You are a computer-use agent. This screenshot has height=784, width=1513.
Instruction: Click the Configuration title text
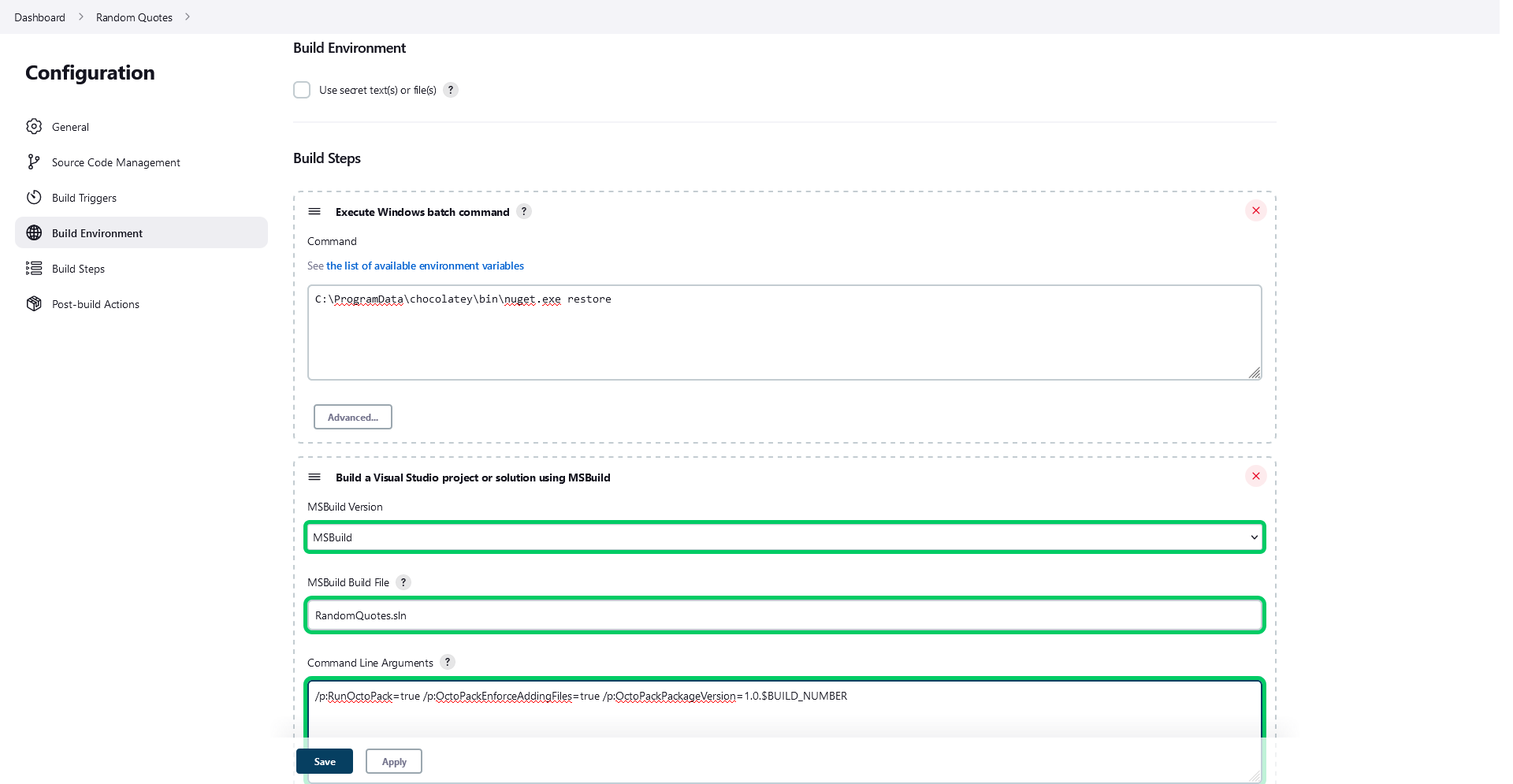click(x=90, y=72)
